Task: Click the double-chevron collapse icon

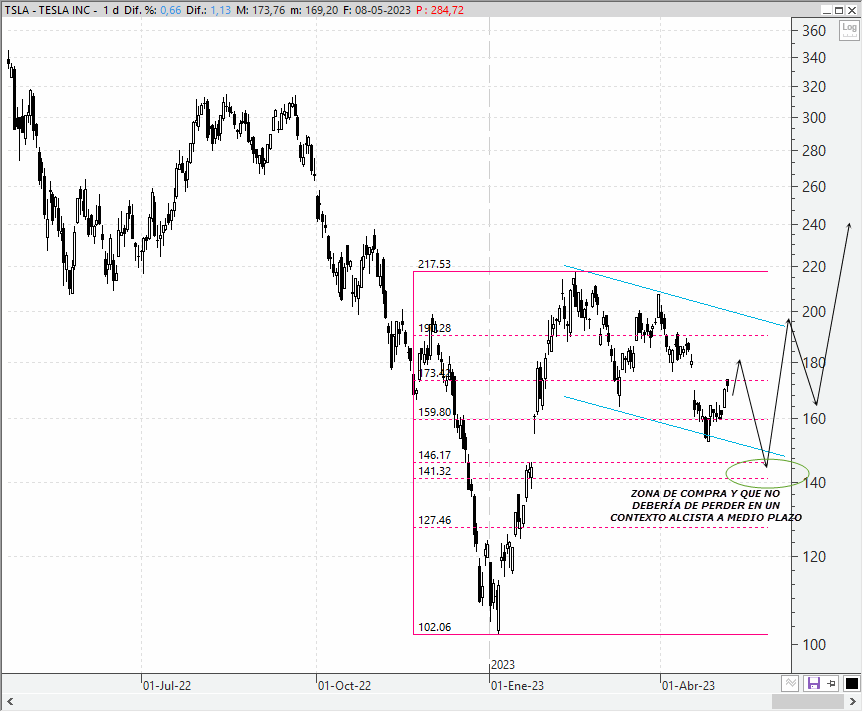Action: [x=790, y=683]
